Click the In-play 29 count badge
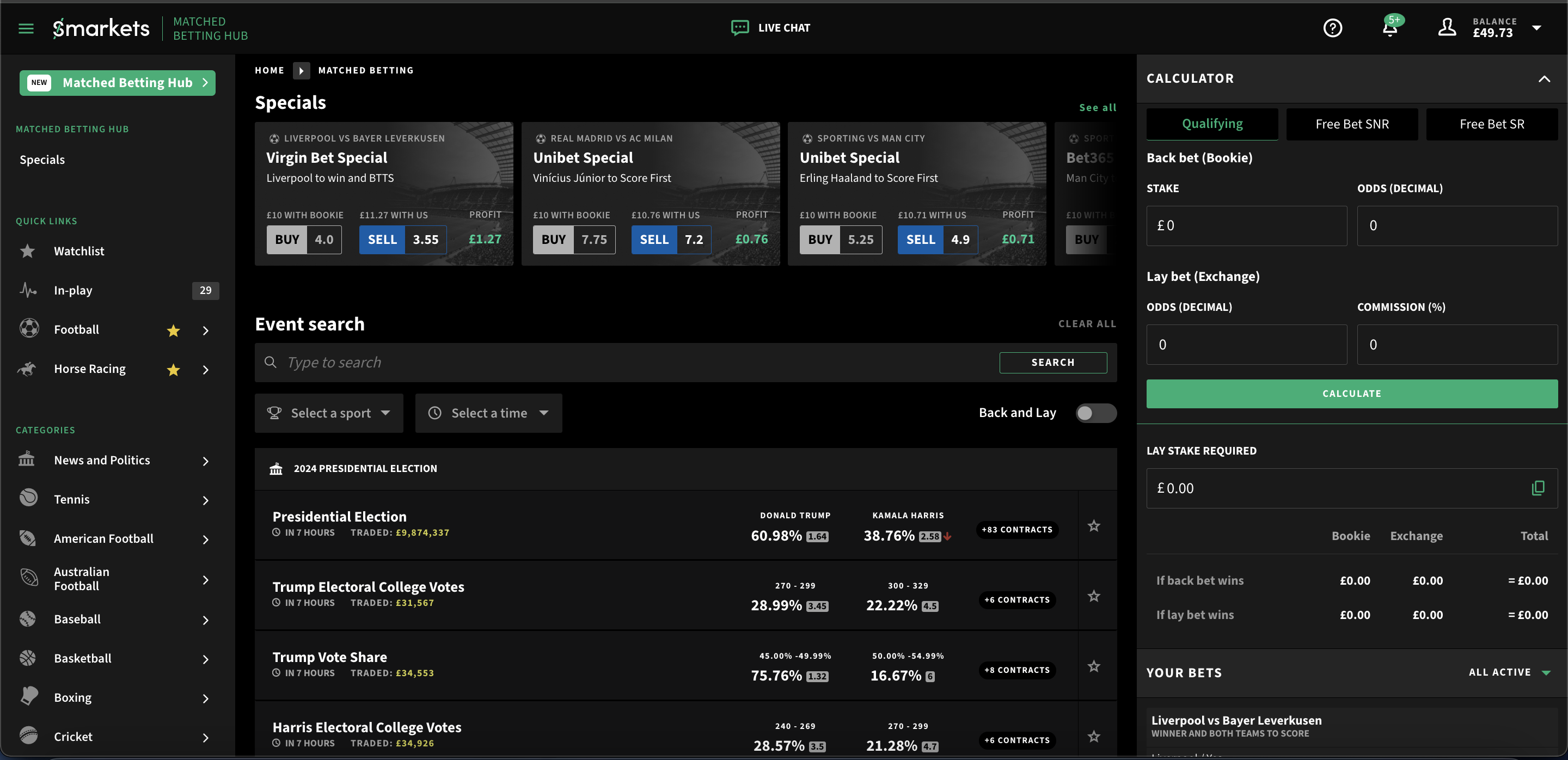 pyautogui.click(x=205, y=290)
